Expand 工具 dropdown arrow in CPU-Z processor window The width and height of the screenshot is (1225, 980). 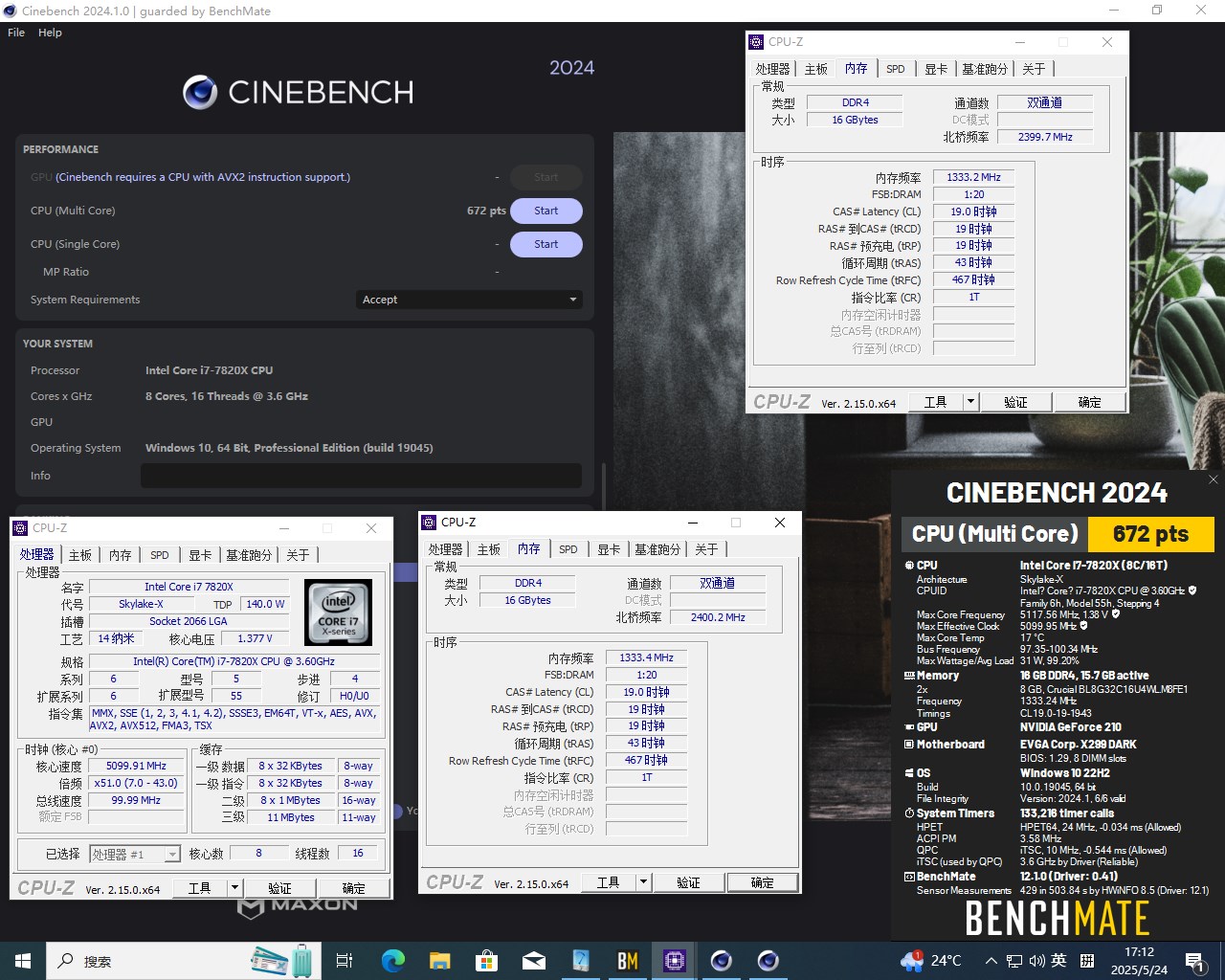[x=234, y=888]
